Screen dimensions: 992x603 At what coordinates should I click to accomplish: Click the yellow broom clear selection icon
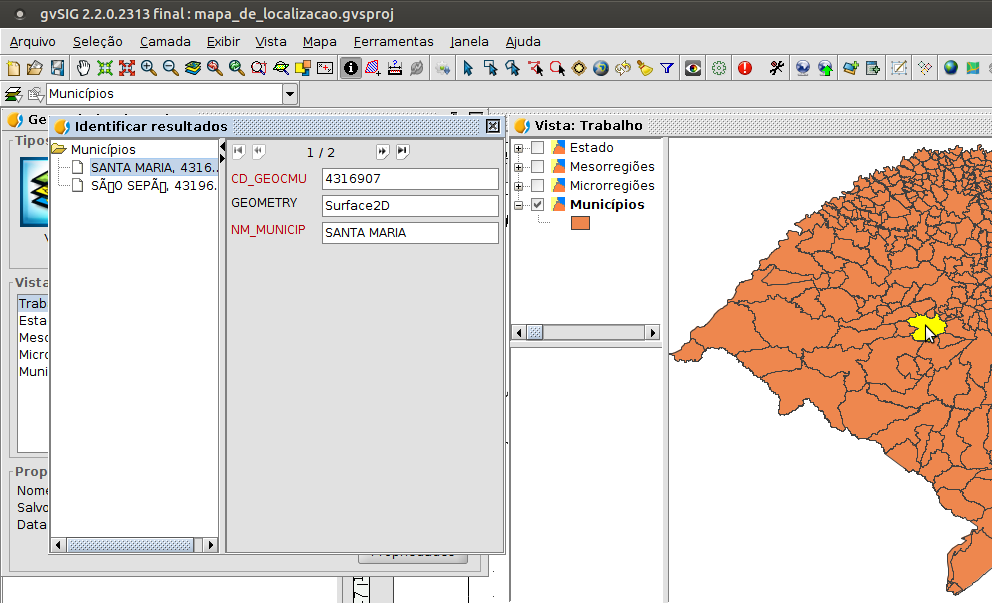[645, 68]
